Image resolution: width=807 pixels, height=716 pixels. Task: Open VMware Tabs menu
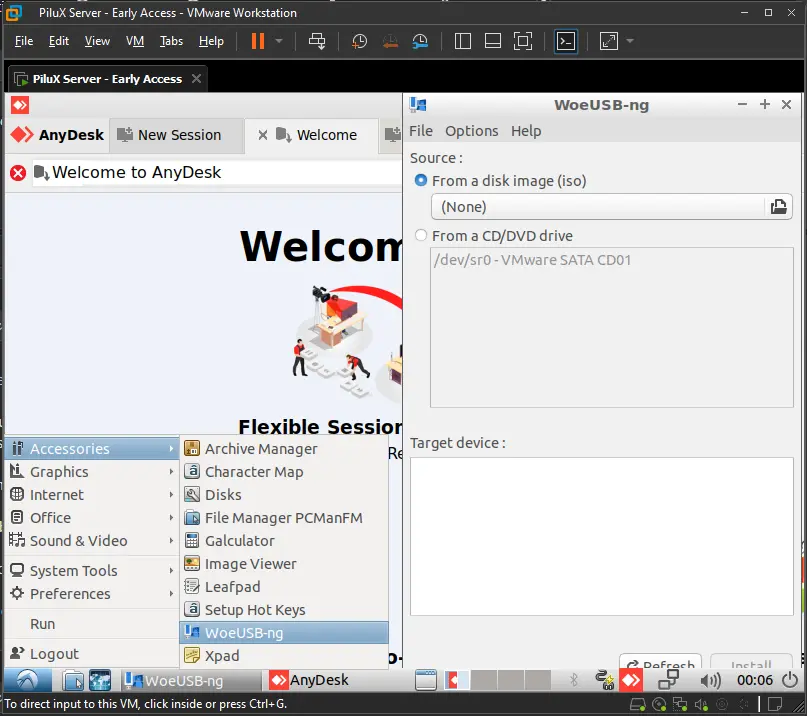pyautogui.click(x=171, y=41)
